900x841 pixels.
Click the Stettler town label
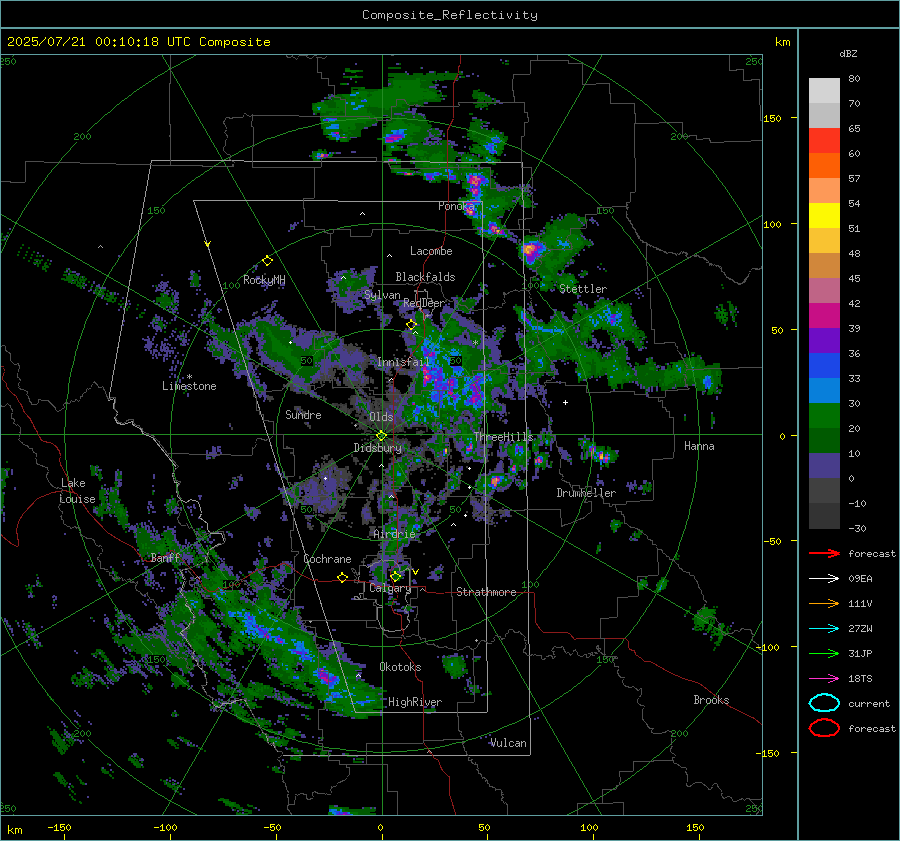(583, 289)
